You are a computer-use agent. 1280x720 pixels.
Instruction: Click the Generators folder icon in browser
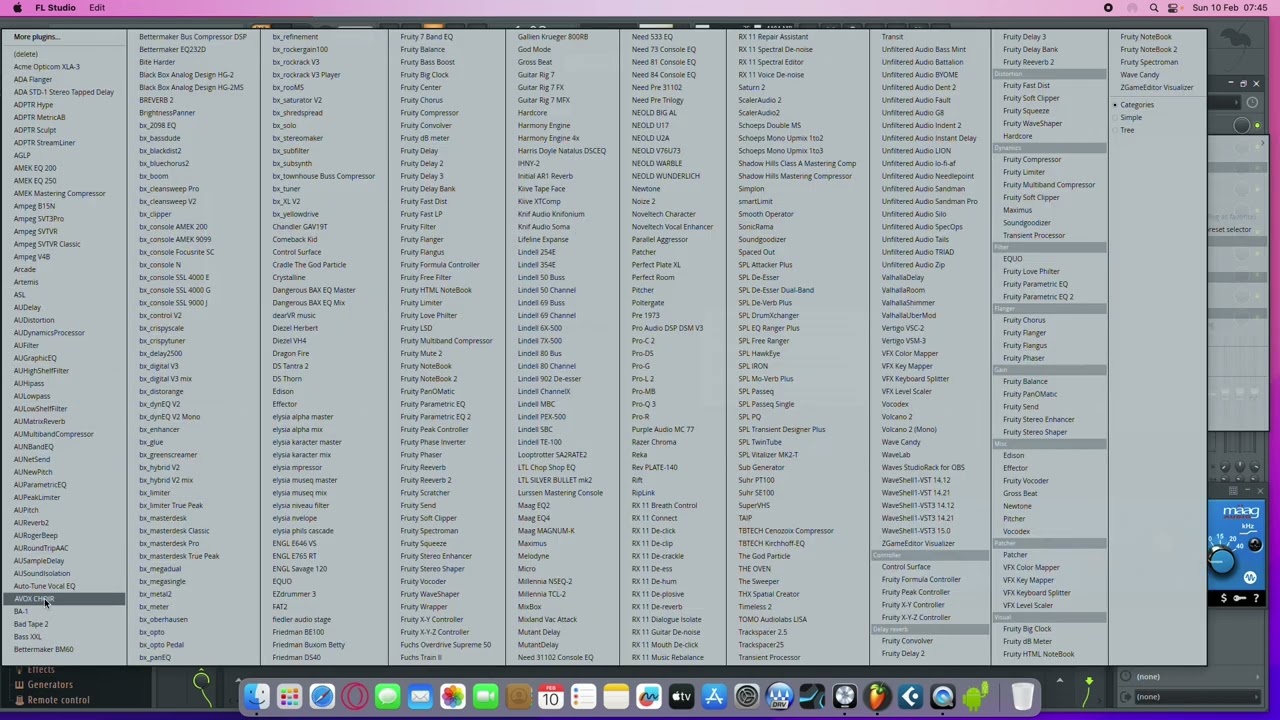pos(18,685)
